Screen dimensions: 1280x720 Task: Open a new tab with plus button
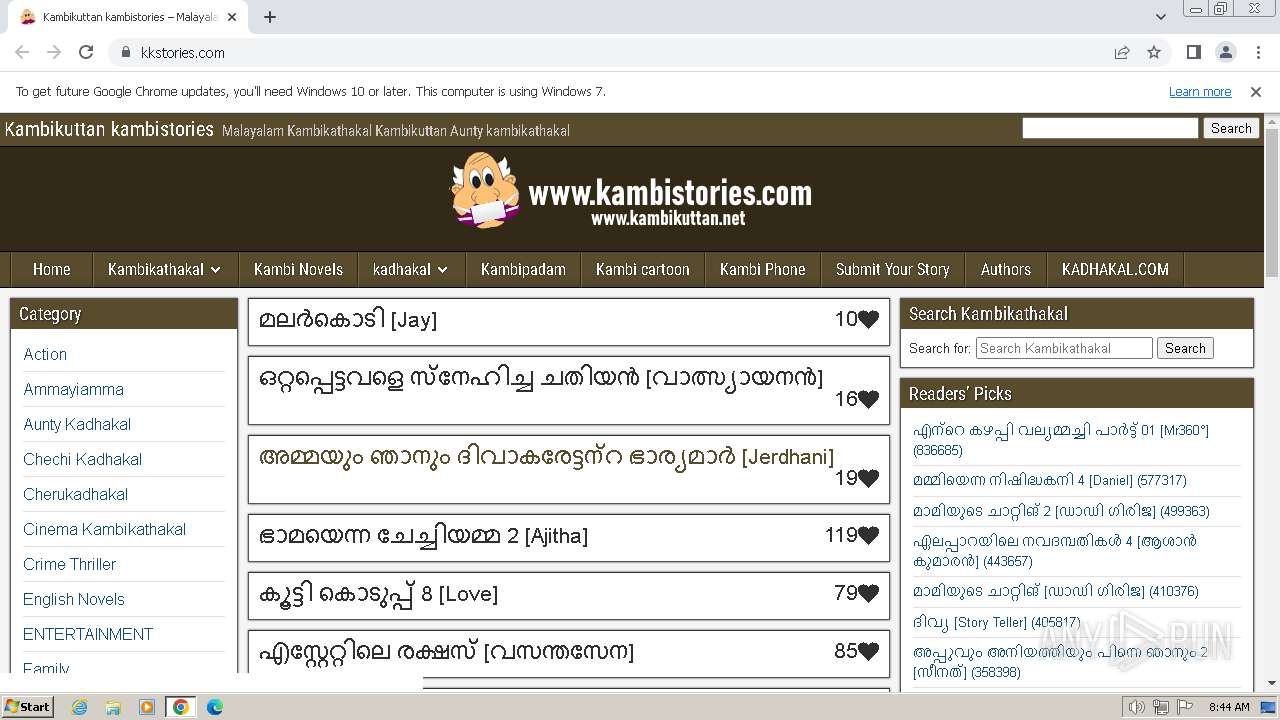[x=270, y=17]
